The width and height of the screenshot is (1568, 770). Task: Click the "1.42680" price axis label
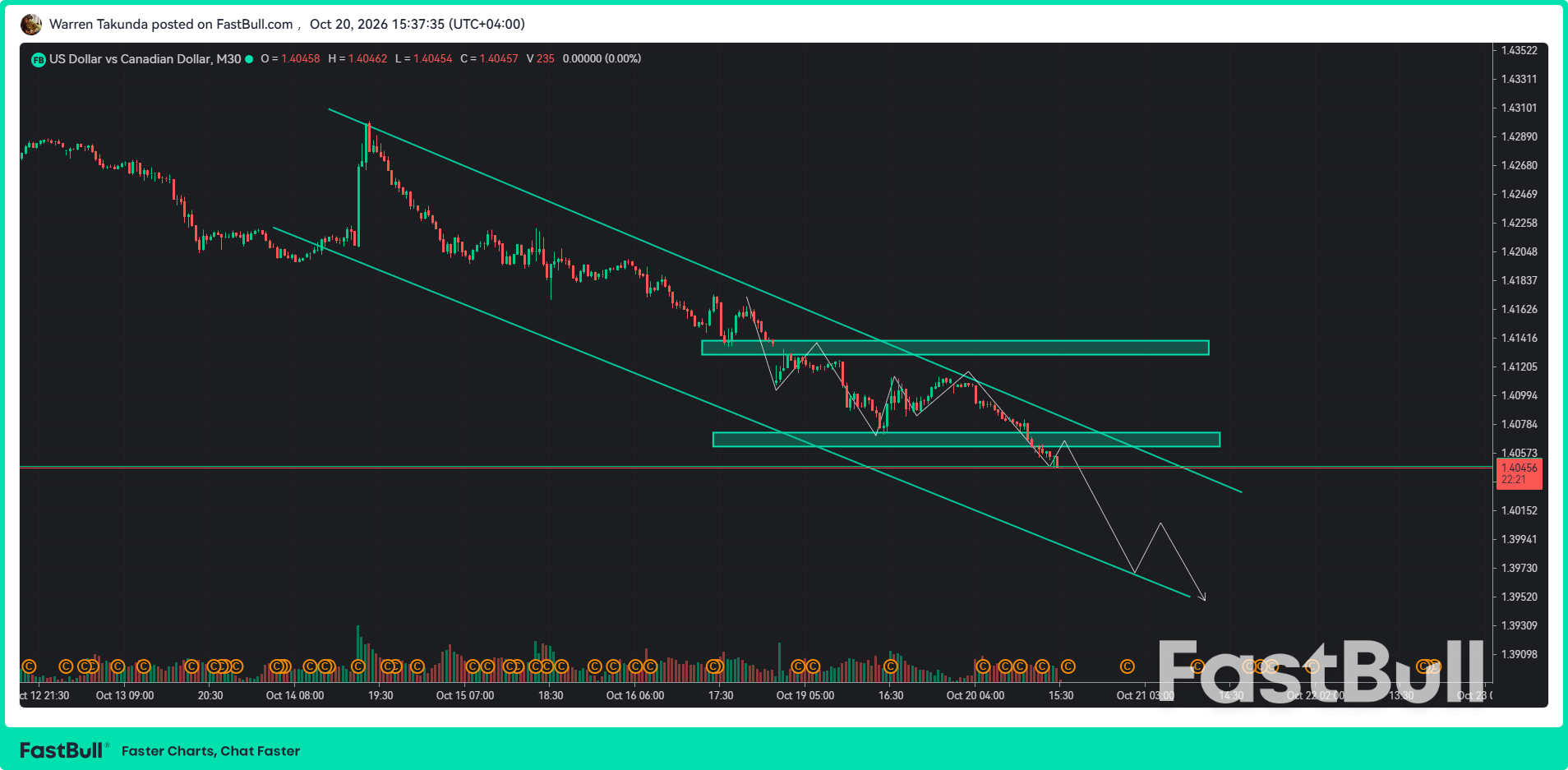[x=1519, y=166]
